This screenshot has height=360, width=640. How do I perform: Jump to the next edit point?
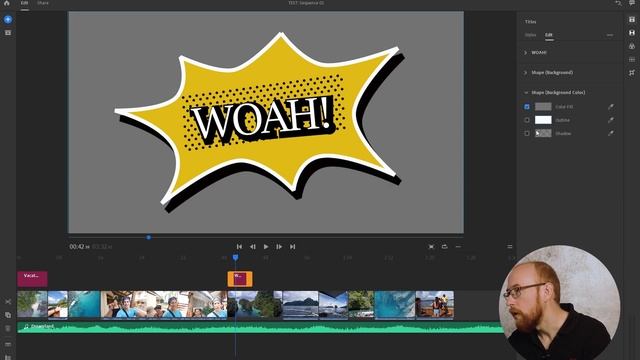point(293,247)
